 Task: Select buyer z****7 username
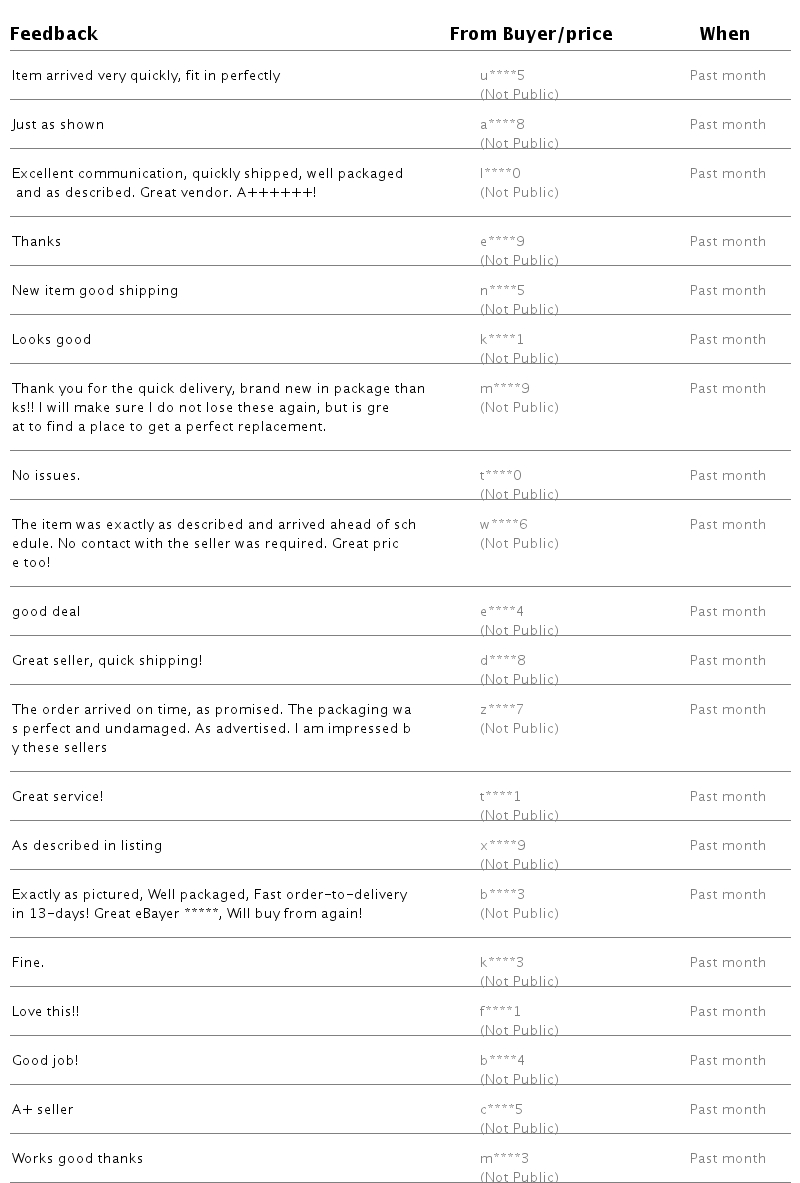(x=502, y=709)
